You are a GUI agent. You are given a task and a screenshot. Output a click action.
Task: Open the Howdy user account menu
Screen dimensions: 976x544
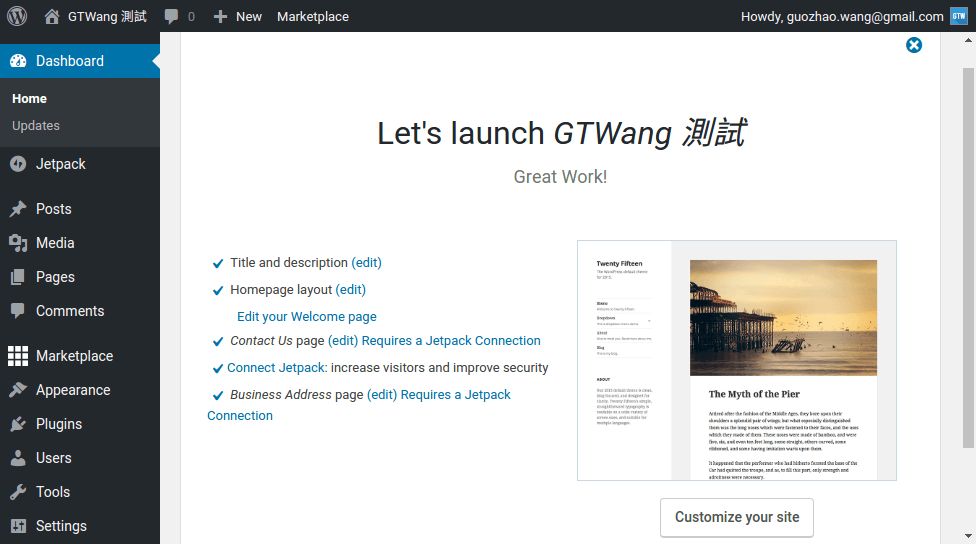tap(841, 16)
